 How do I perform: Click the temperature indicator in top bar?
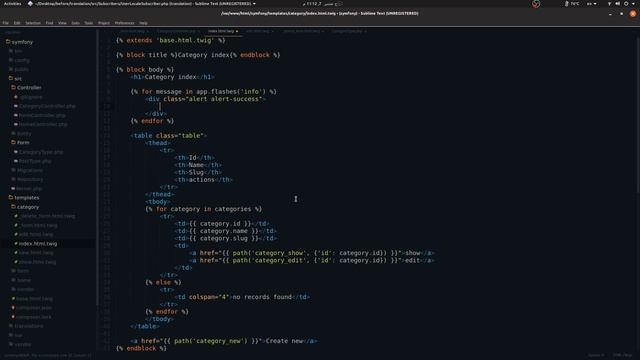572,3
